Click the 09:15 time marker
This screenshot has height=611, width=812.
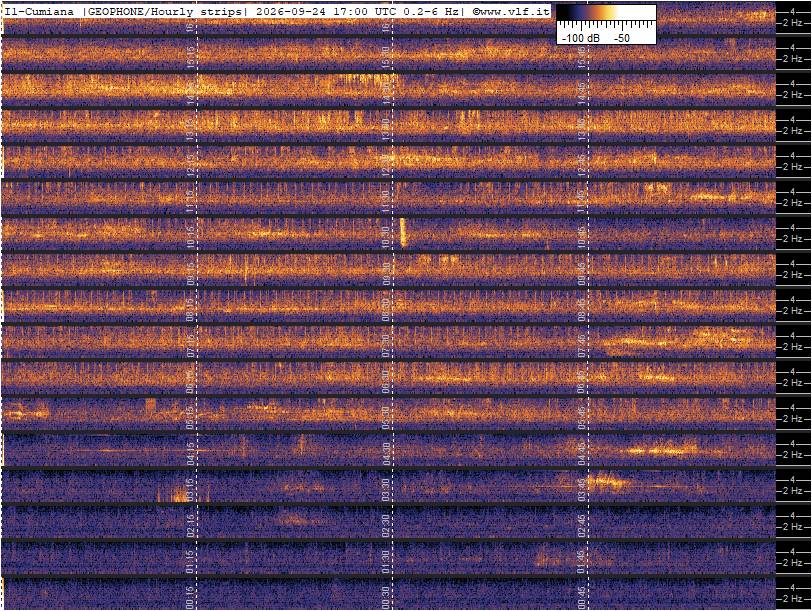(x=191, y=273)
